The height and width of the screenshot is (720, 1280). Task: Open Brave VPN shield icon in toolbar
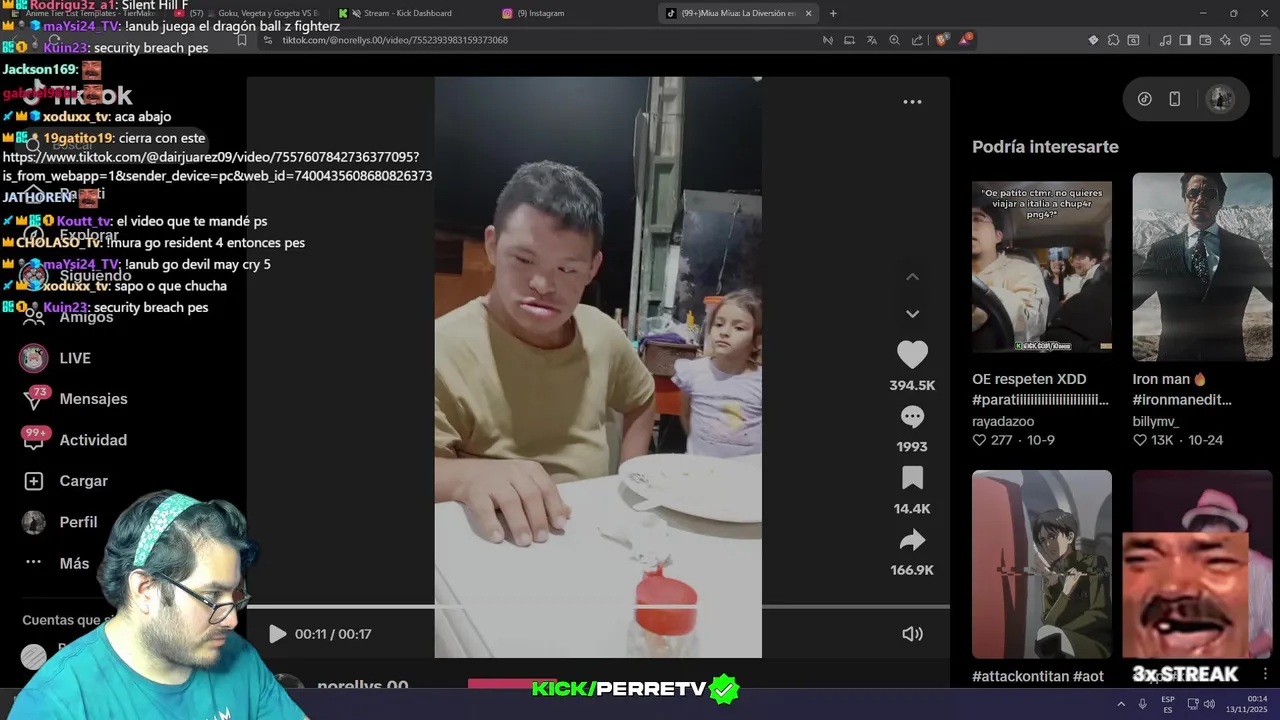[x=1245, y=40]
